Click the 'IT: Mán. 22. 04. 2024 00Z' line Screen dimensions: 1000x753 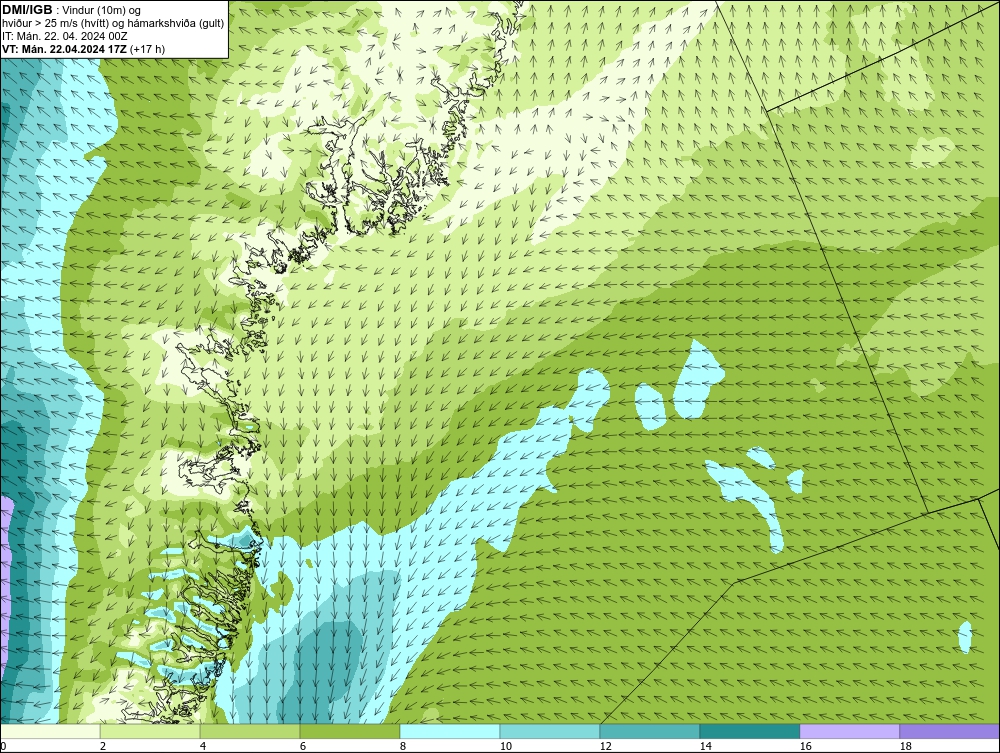pos(64,36)
